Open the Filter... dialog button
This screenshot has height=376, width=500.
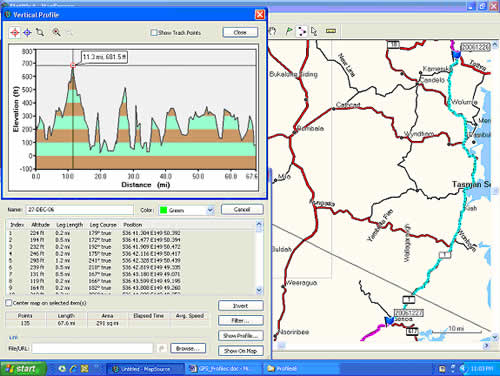241,321
